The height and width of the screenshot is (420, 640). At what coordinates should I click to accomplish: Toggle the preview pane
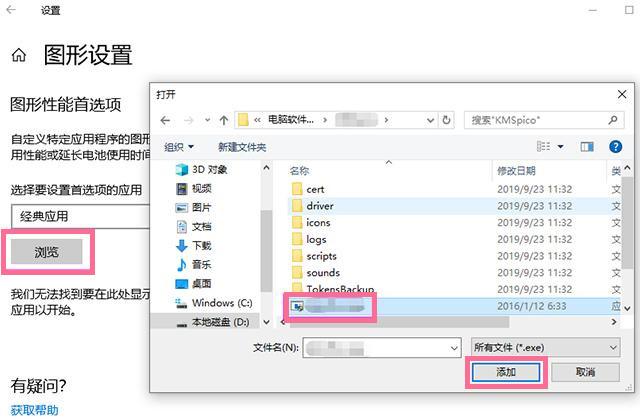coord(587,147)
